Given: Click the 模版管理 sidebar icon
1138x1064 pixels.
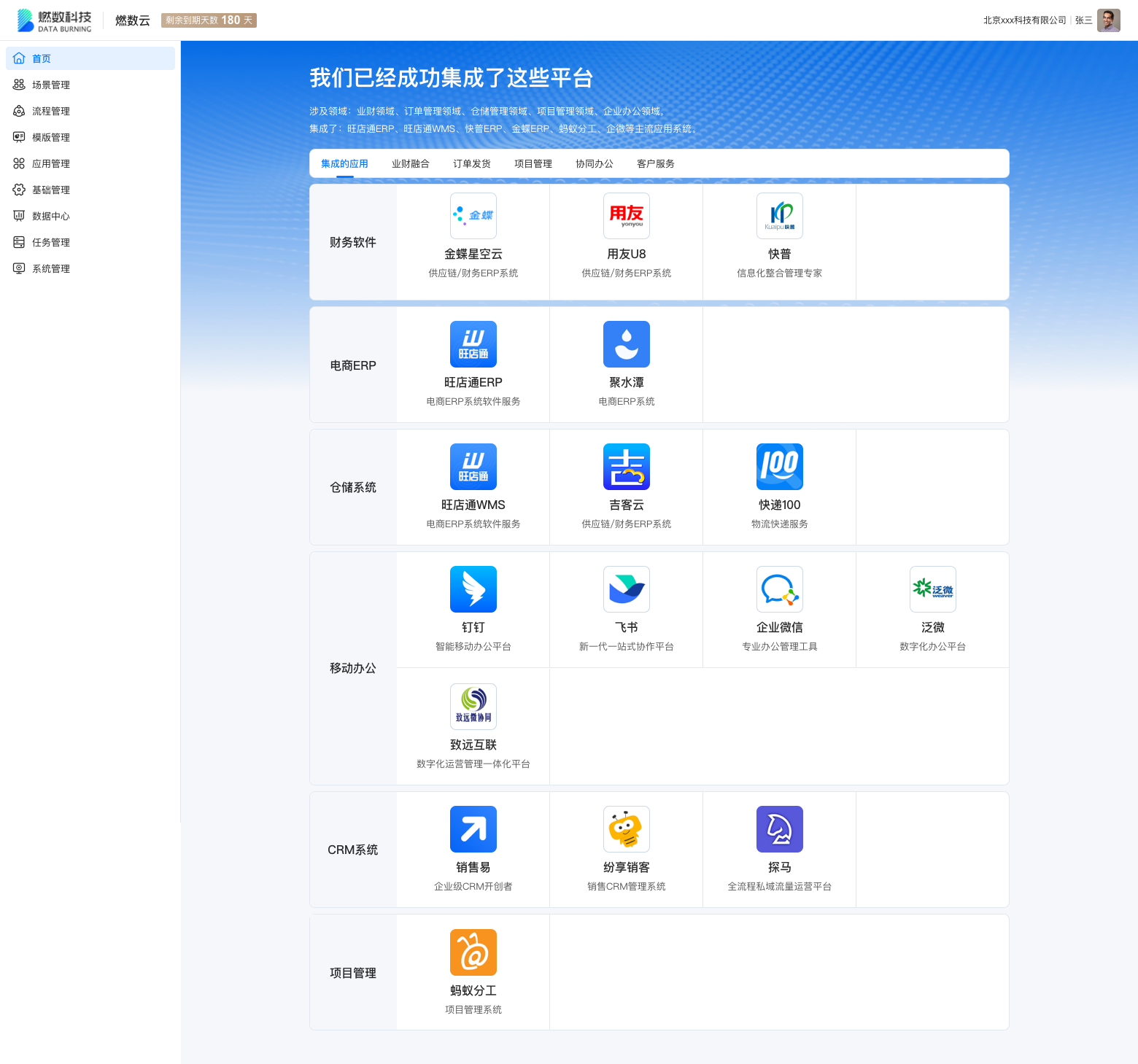Looking at the screenshot, I should 19,137.
